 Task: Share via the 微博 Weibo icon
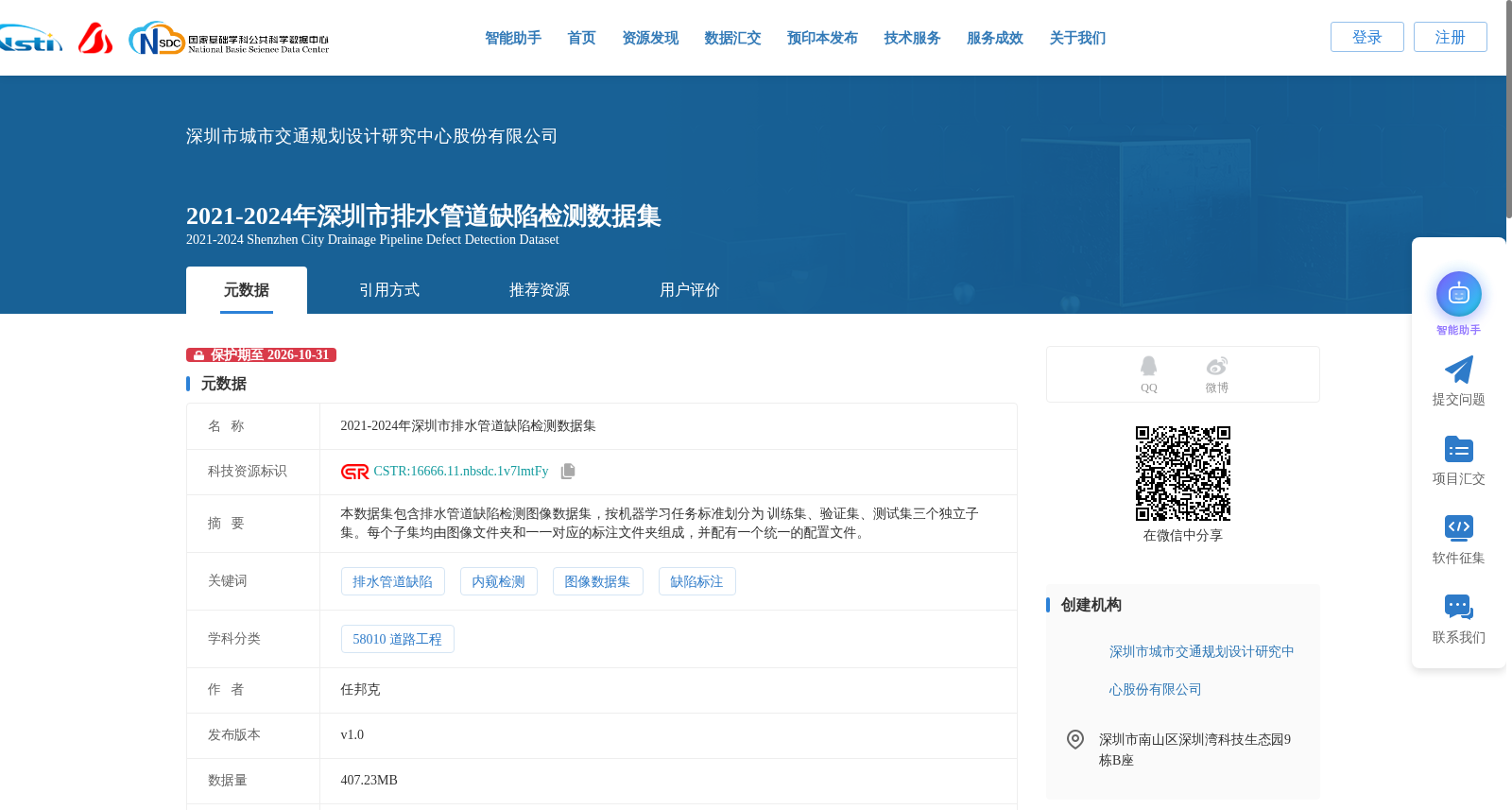click(x=1216, y=366)
